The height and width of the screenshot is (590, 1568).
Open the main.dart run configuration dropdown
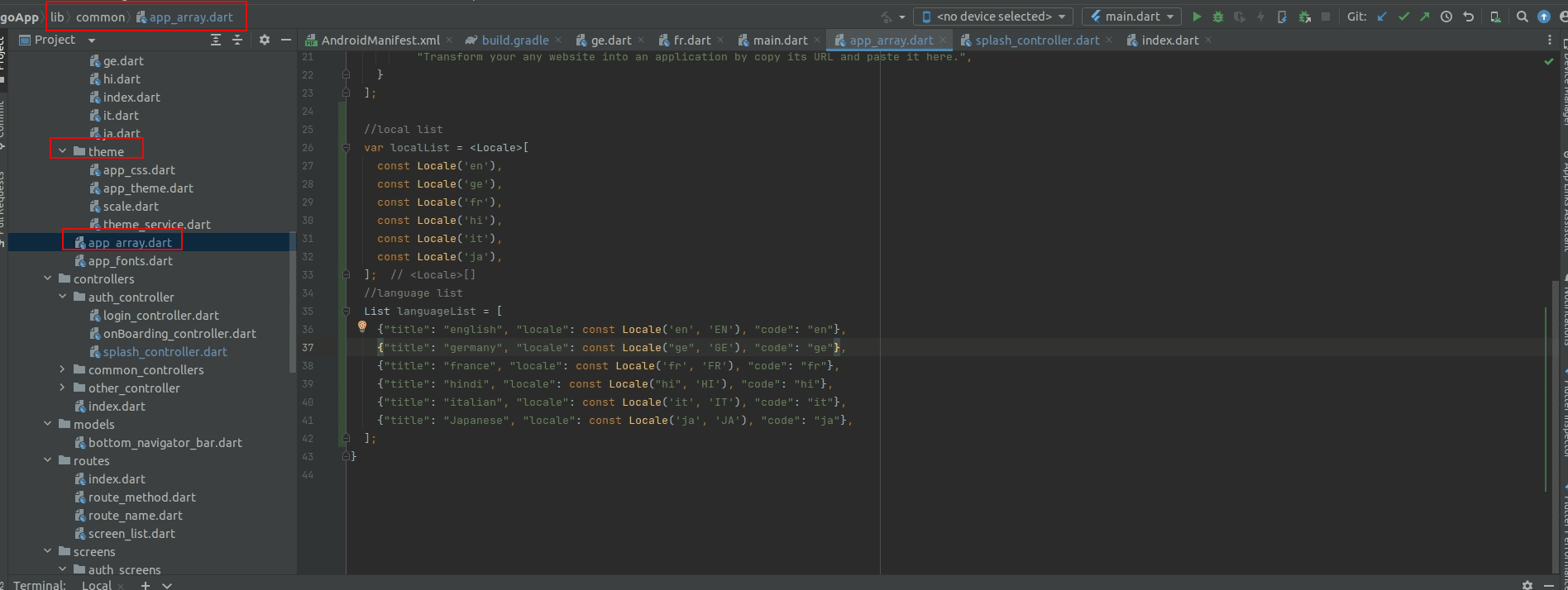tap(1132, 17)
